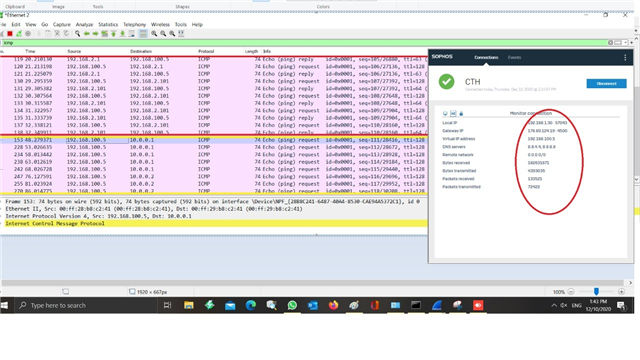Click Paint zoom out minus button

point(571,291)
